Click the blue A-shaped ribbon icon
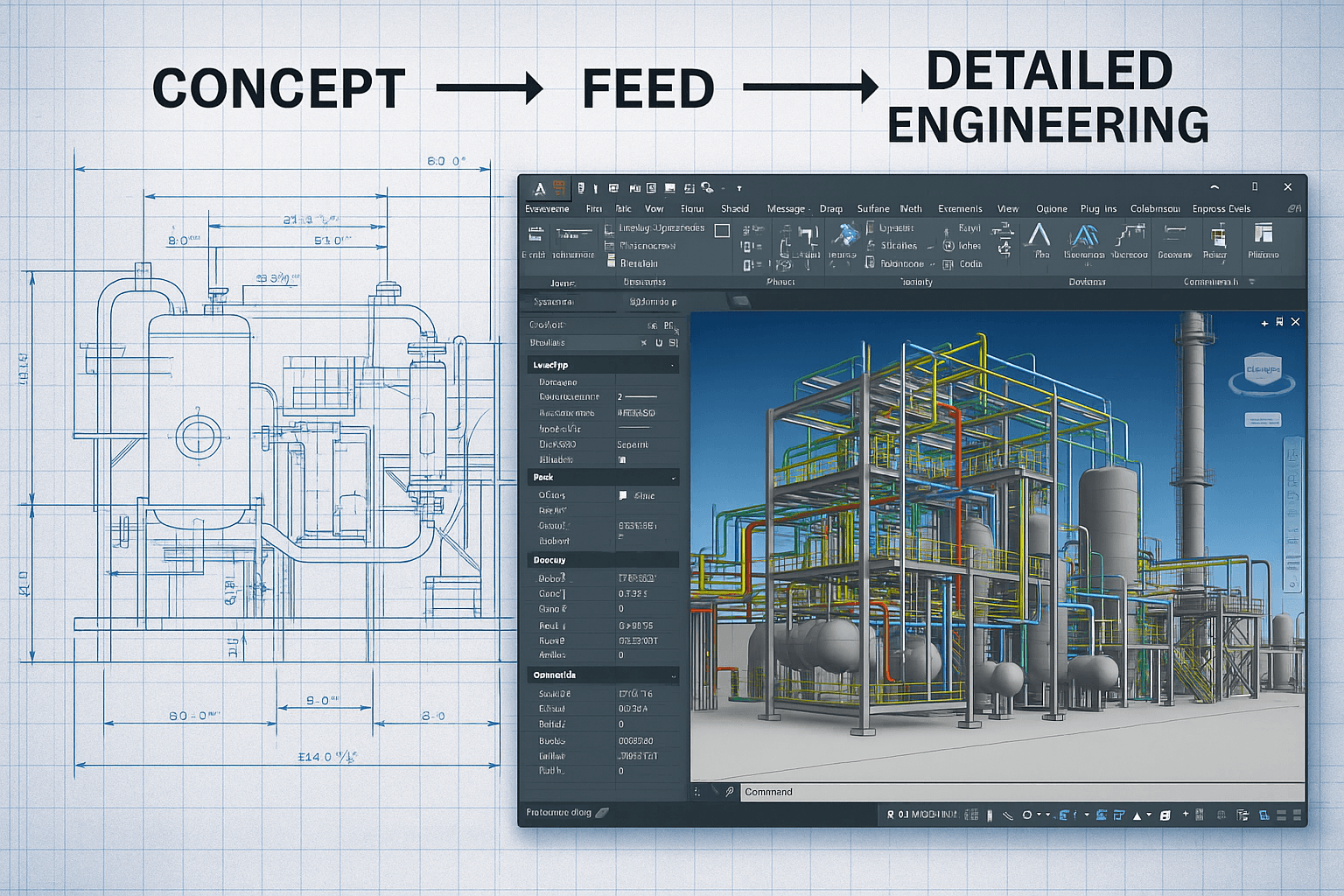The height and width of the screenshot is (896, 1344). (x=1084, y=236)
